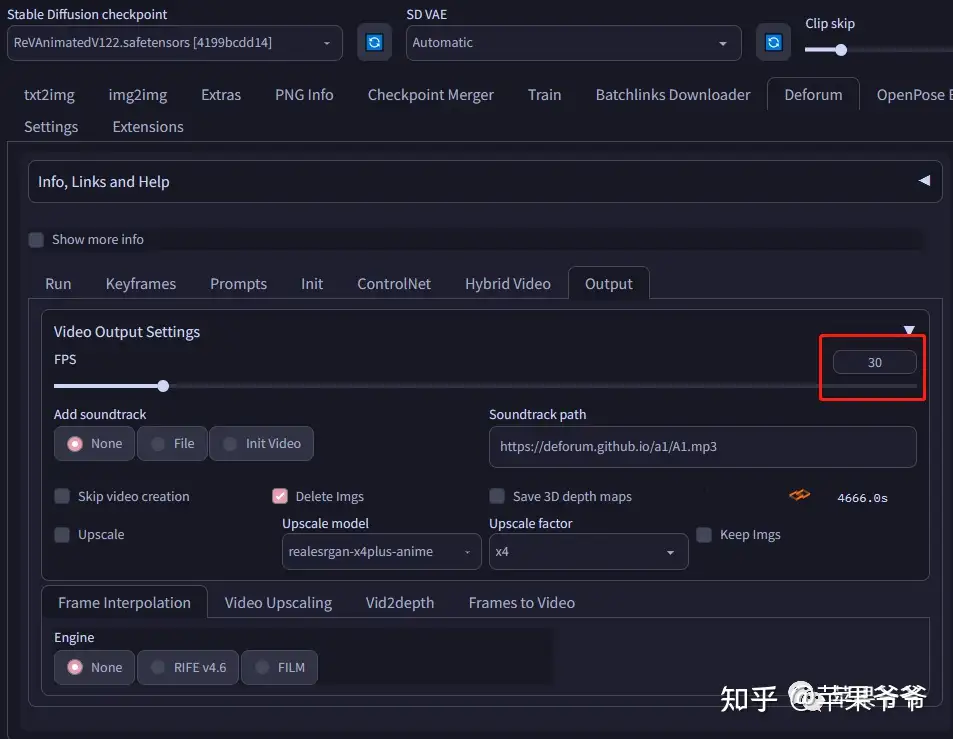The width and height of the screenshot is (953, 739).
Task: Open the Frames to Video tab
Action: (x=521, y=603)
